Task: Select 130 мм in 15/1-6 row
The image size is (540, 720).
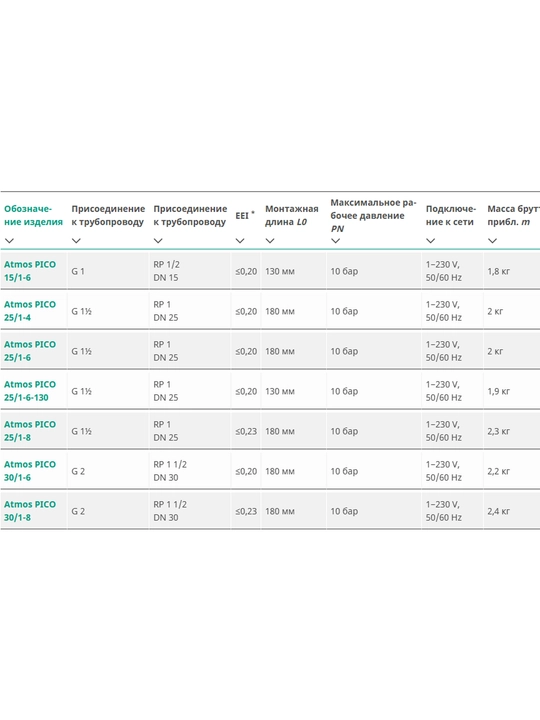Action: pos(280,271)
